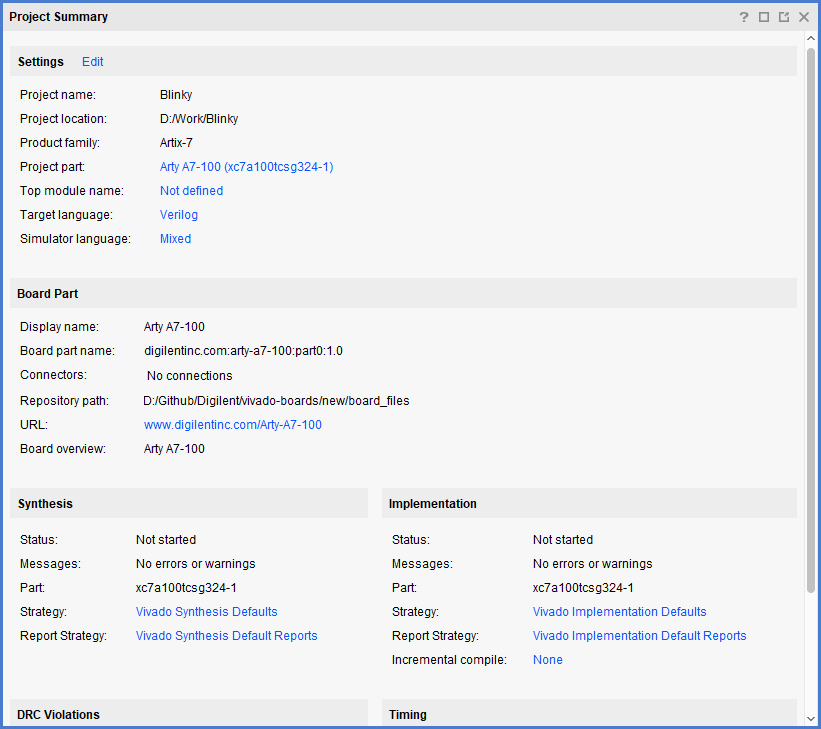Open www.digilentinc.com/Arty-A7-100 URL
The width and height of the screenshot is (821, 729).
pyautogui.click(x=233, y=425)
